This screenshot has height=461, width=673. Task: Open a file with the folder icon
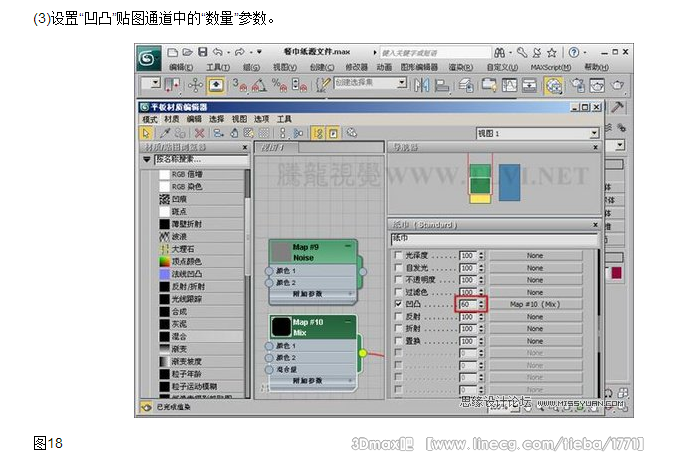[188, 52]
